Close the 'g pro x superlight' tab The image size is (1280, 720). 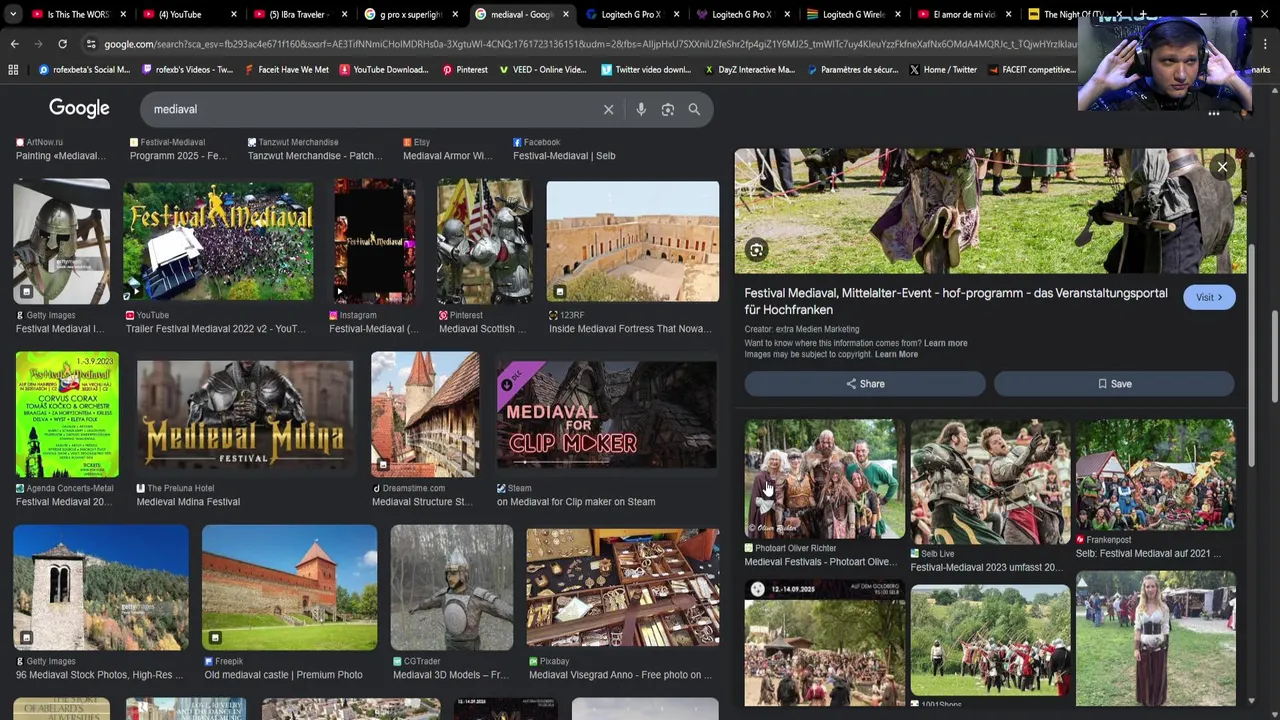click(456, 15)
